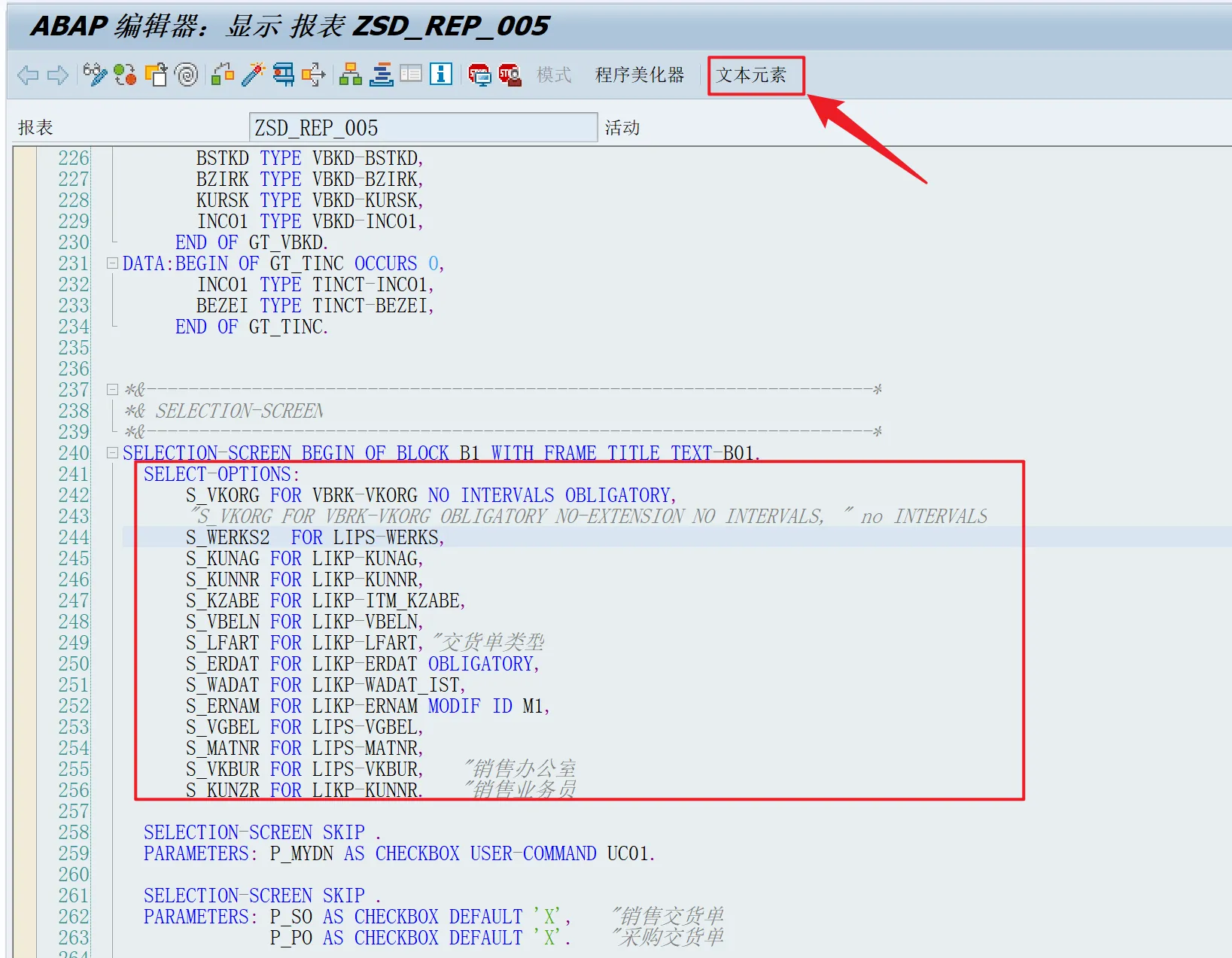Click the 程序美化器 (Pretty Printer) button
The height and width of the screenshot is (958, 1232).
tap(639, 75)
